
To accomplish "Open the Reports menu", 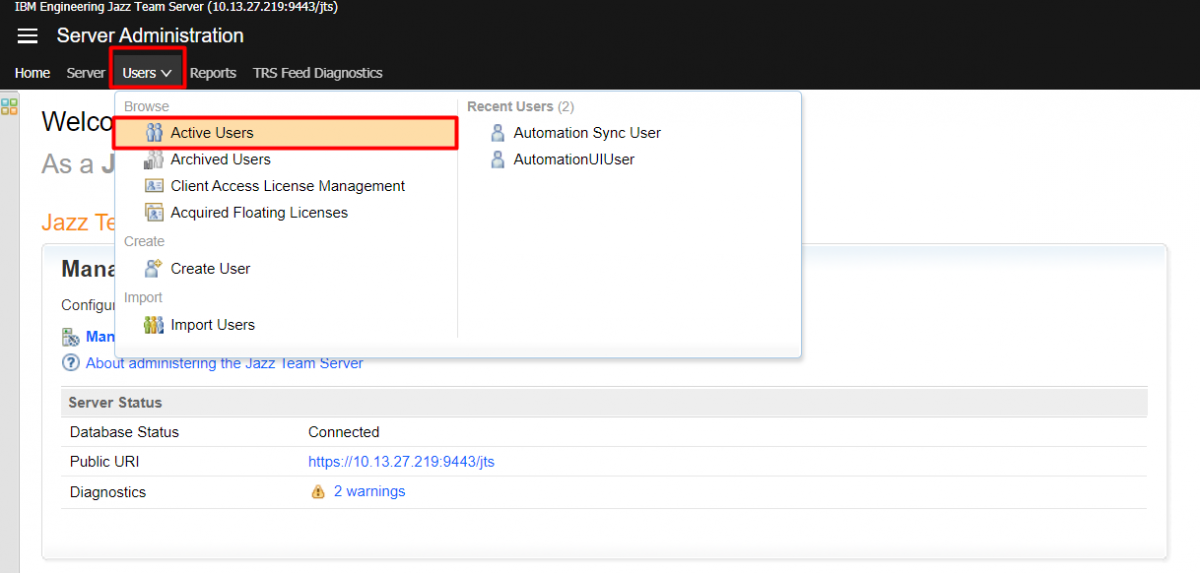I will point(213,73).
